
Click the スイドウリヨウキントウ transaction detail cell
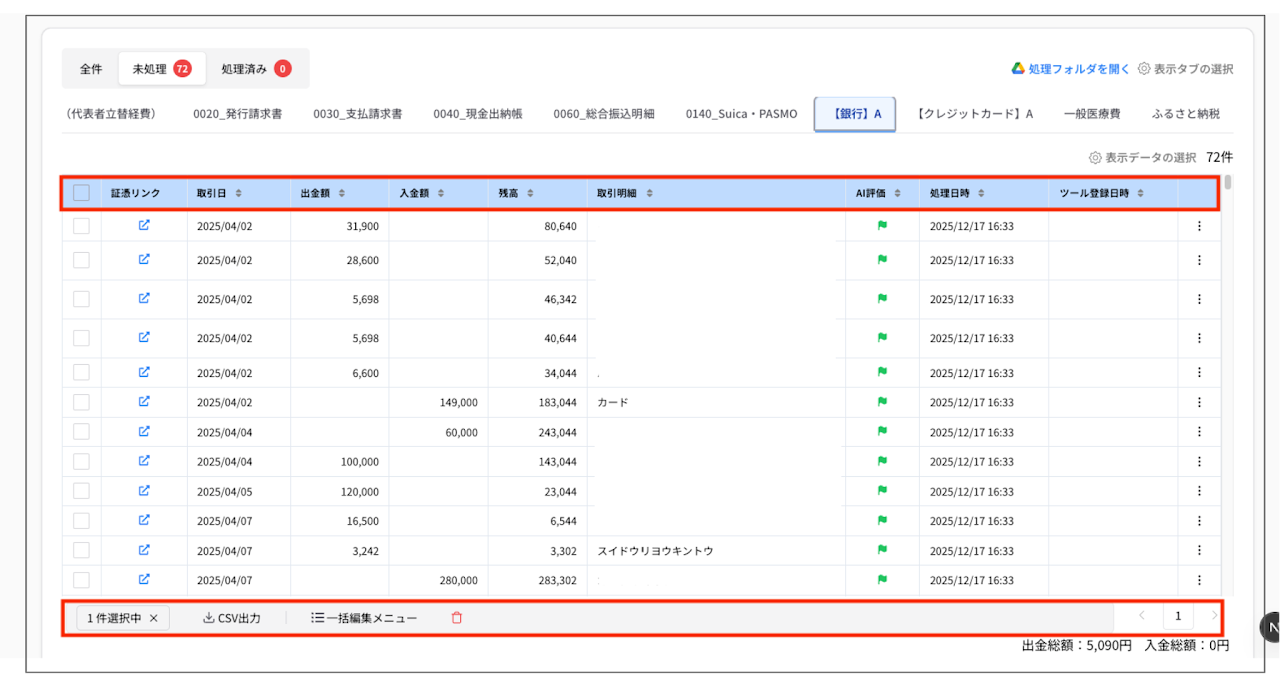(716, 550)
